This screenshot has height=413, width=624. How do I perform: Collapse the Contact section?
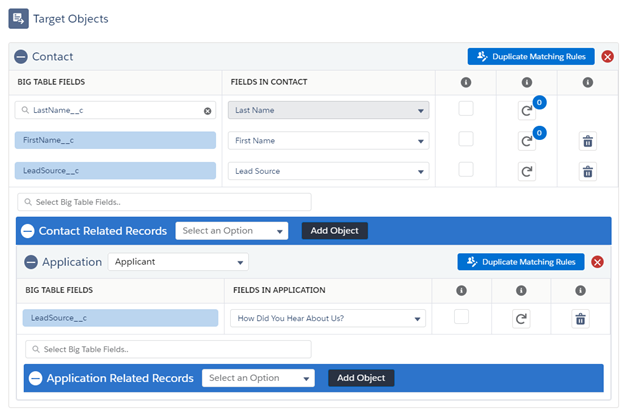pyautogui.click(x=21, y=57)
